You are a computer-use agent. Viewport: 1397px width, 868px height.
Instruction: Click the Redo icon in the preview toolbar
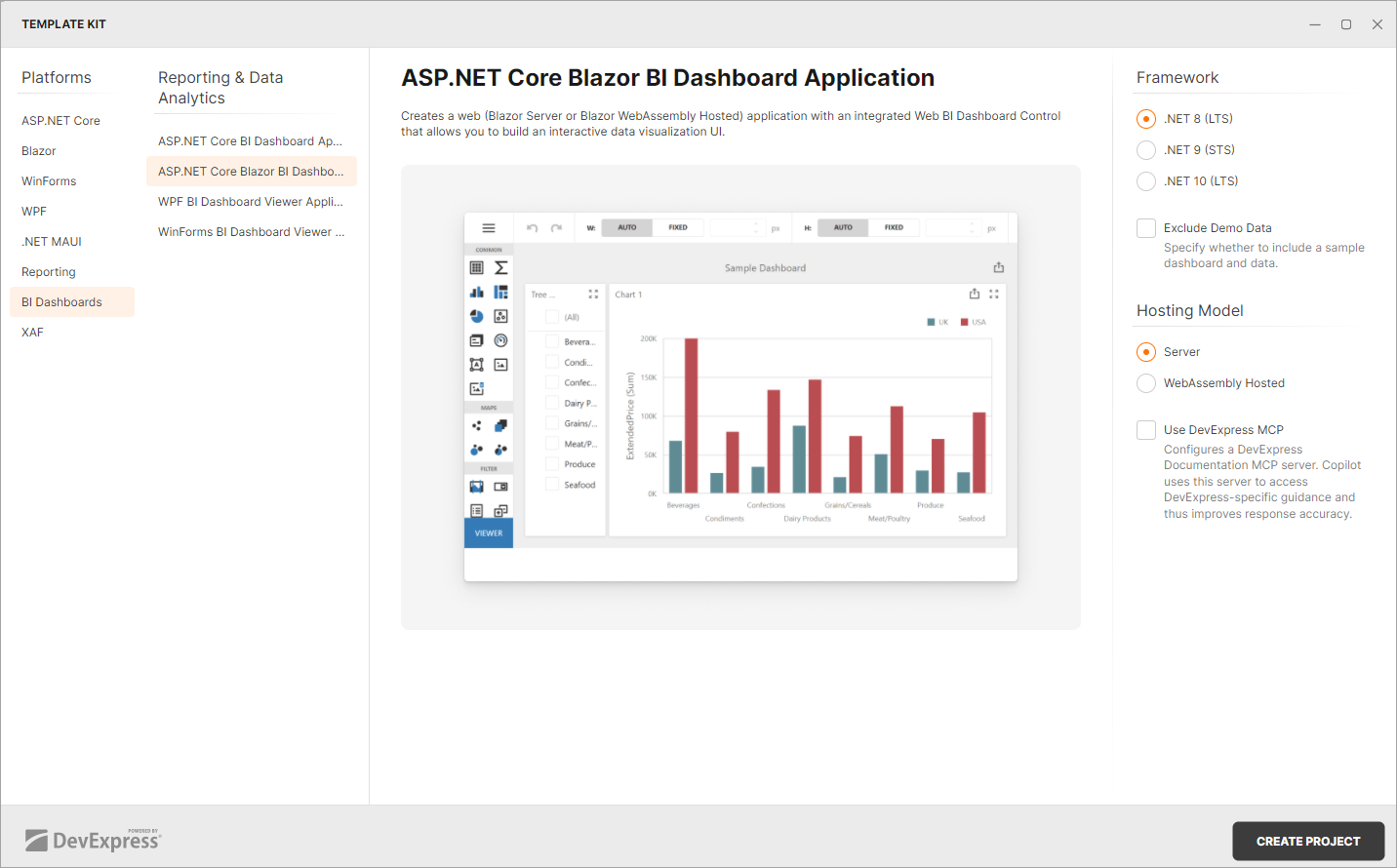coord(556,226)
